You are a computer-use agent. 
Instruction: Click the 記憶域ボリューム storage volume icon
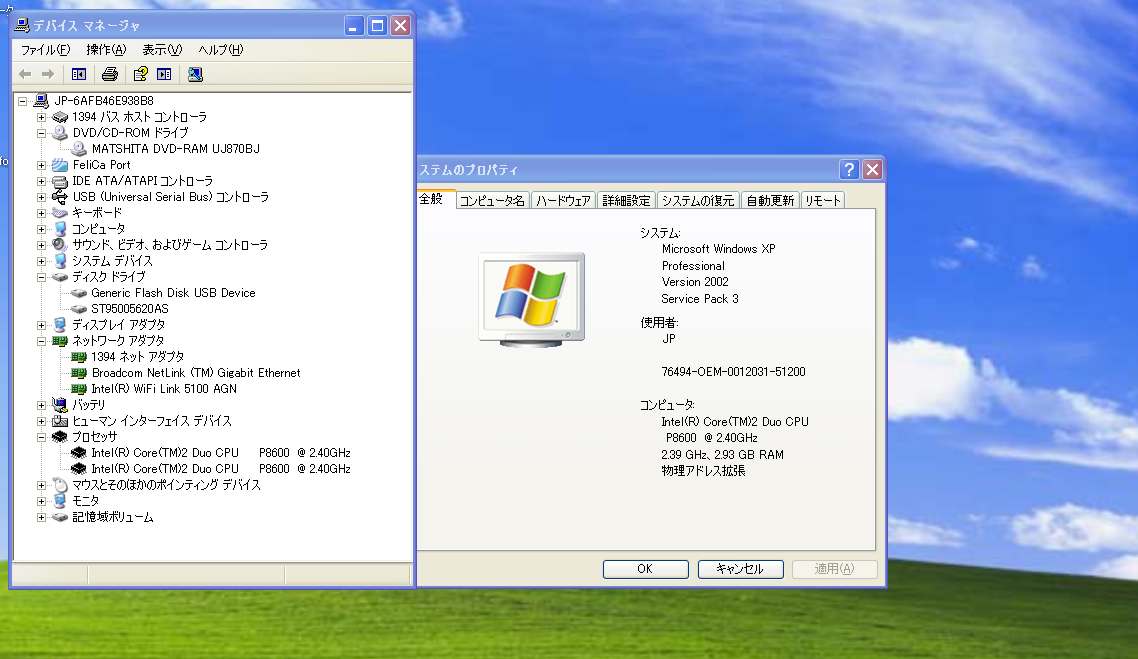click(60, 517)
